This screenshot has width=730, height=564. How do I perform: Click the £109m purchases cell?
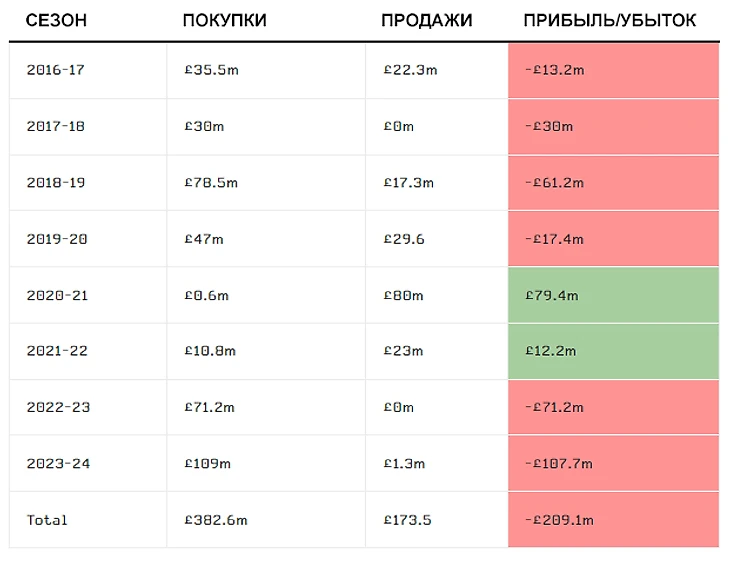208,463
